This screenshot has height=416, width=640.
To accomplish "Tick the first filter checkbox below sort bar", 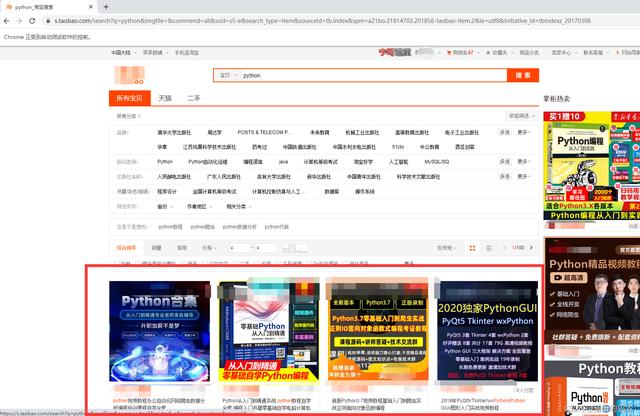I will point(117,263).
